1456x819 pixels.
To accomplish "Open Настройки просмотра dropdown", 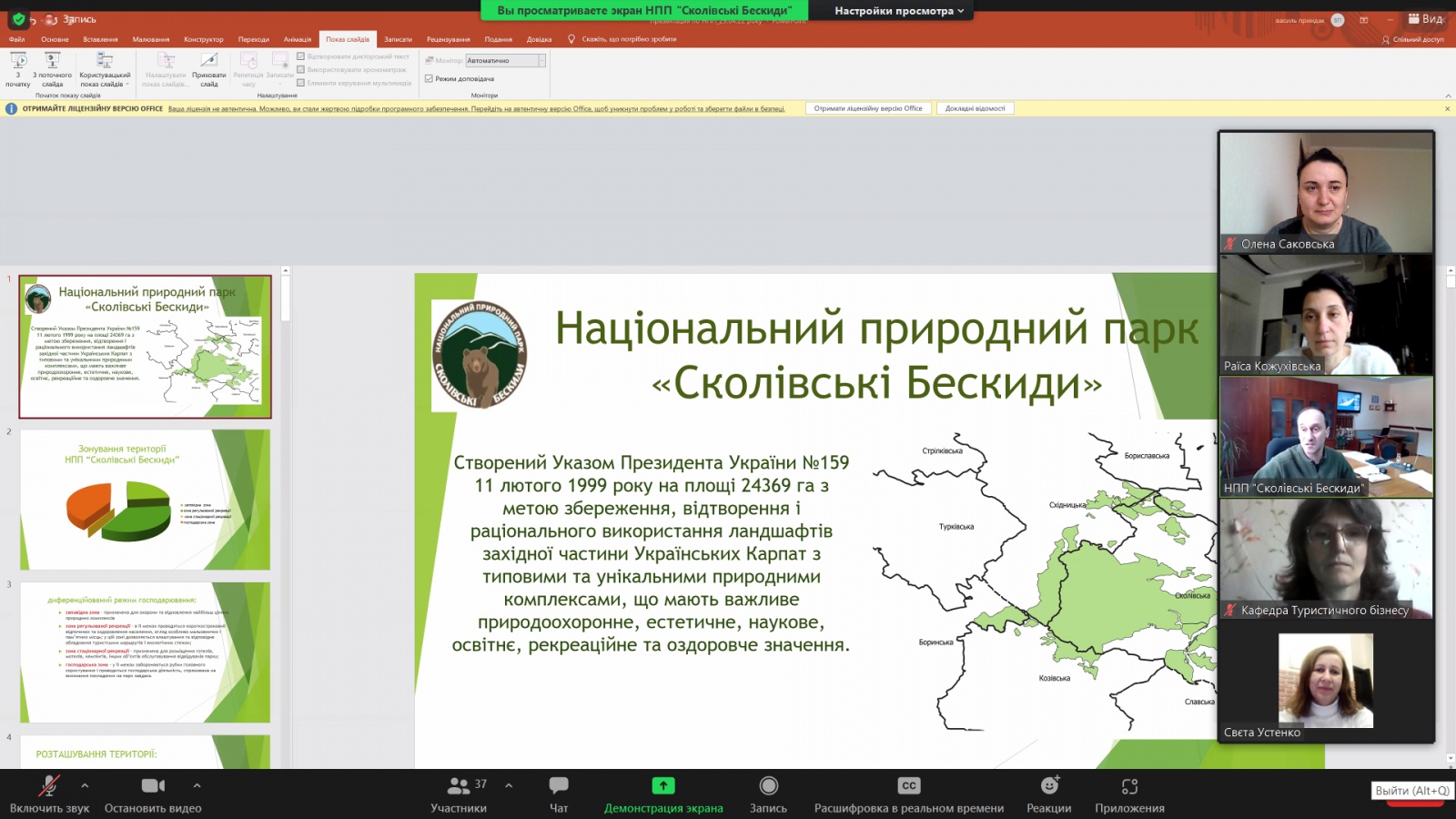I will pos(899,11).
